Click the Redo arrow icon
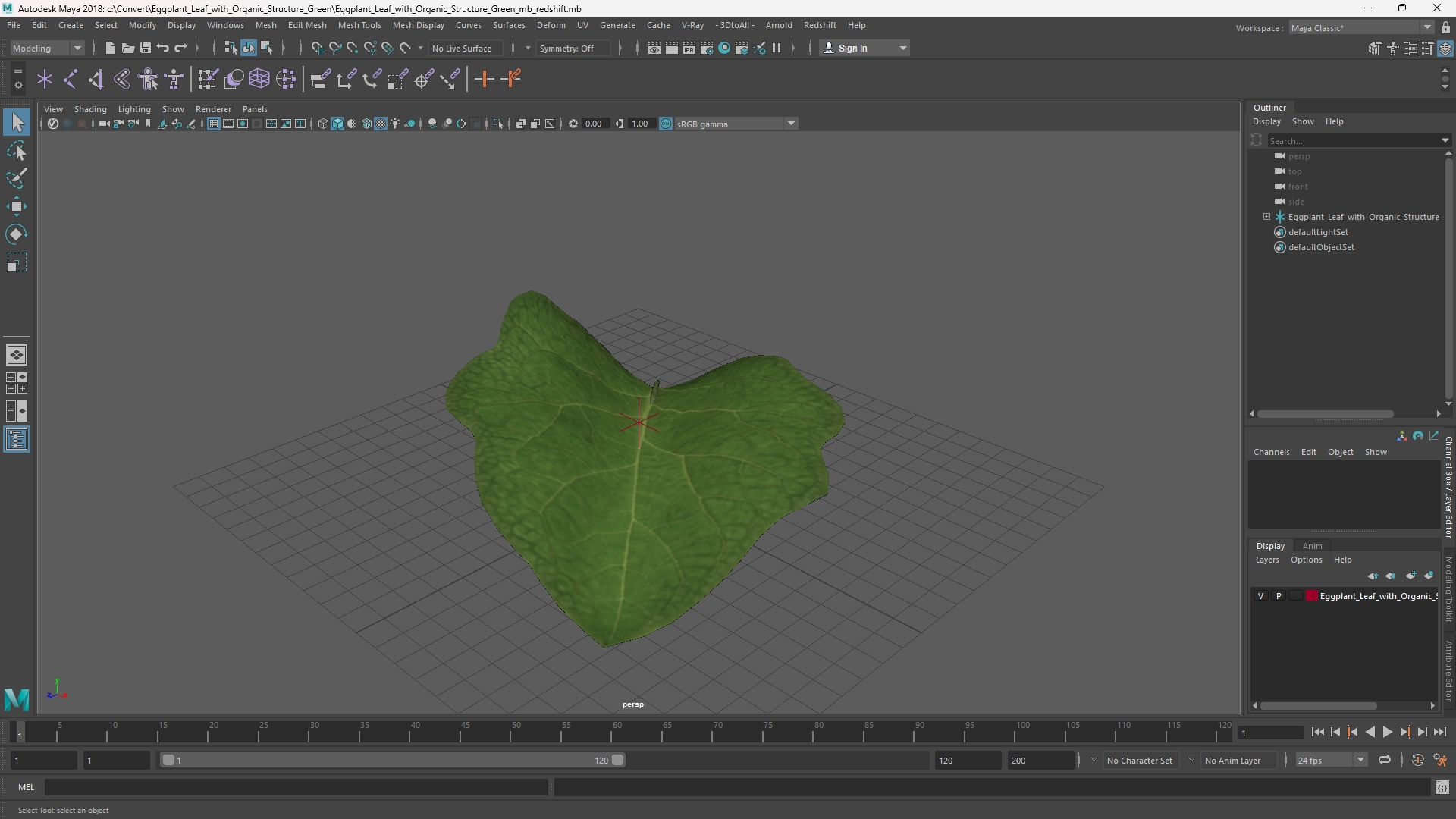Screen dimensions: 1456x819 [180, 48]
